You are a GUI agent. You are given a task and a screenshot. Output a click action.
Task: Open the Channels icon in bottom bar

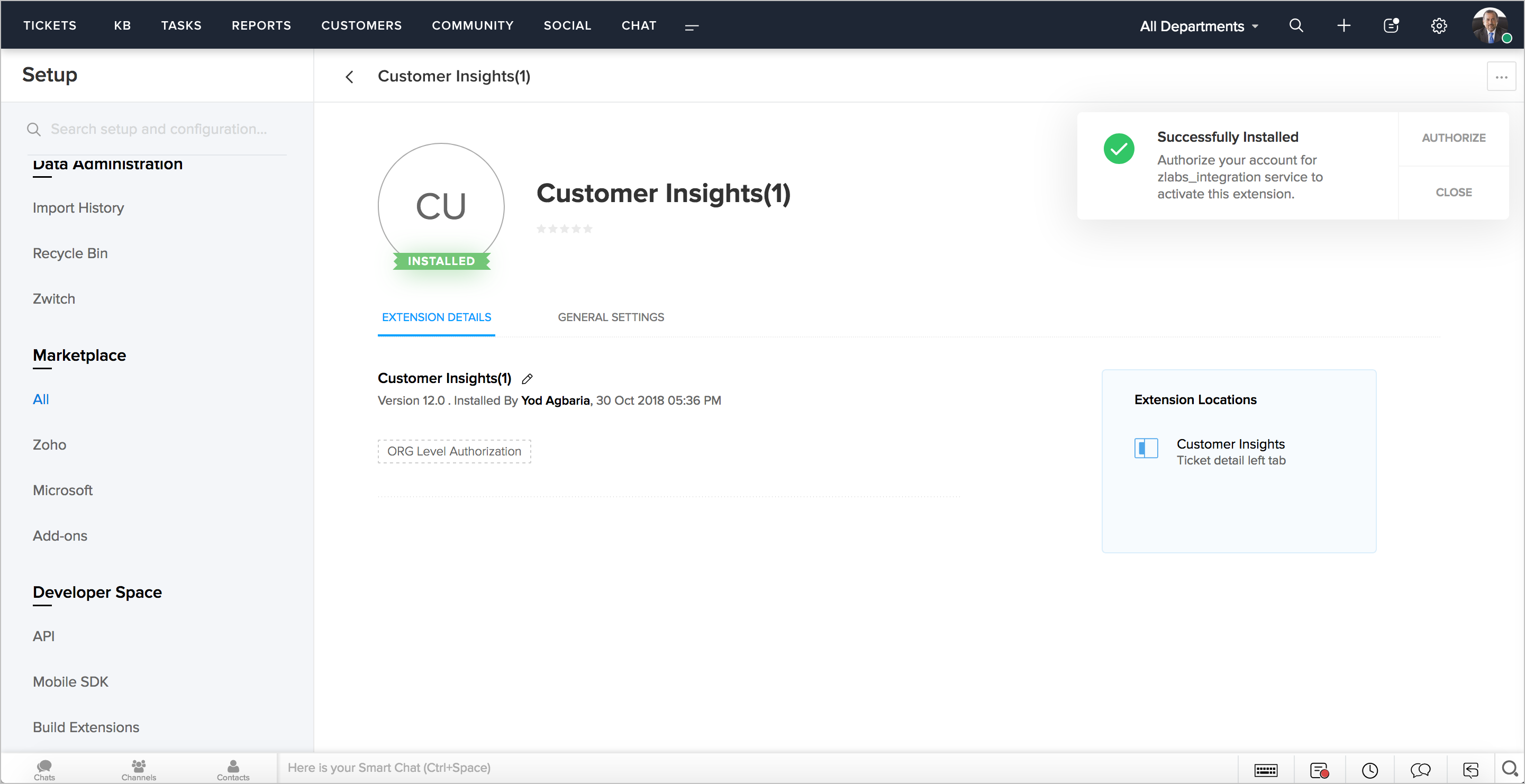tap(139, 769)
